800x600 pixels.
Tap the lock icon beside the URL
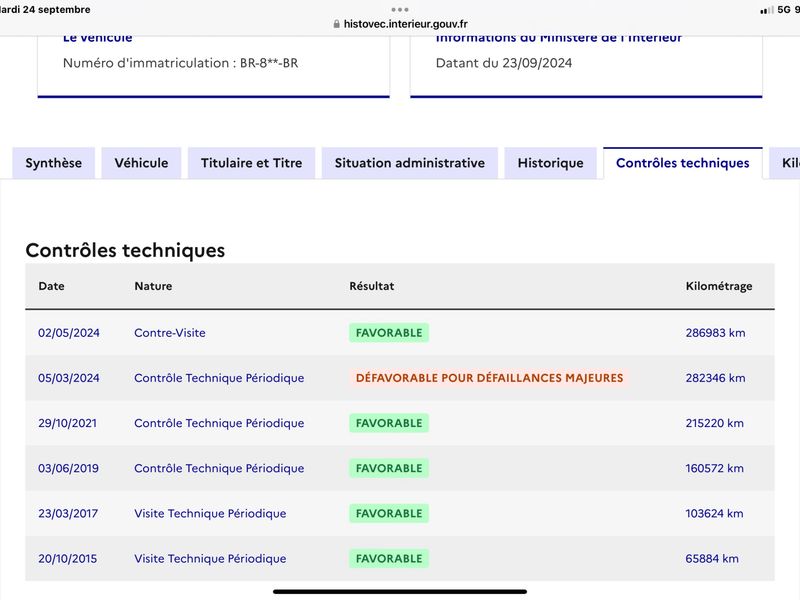click(x=336, y=24)
